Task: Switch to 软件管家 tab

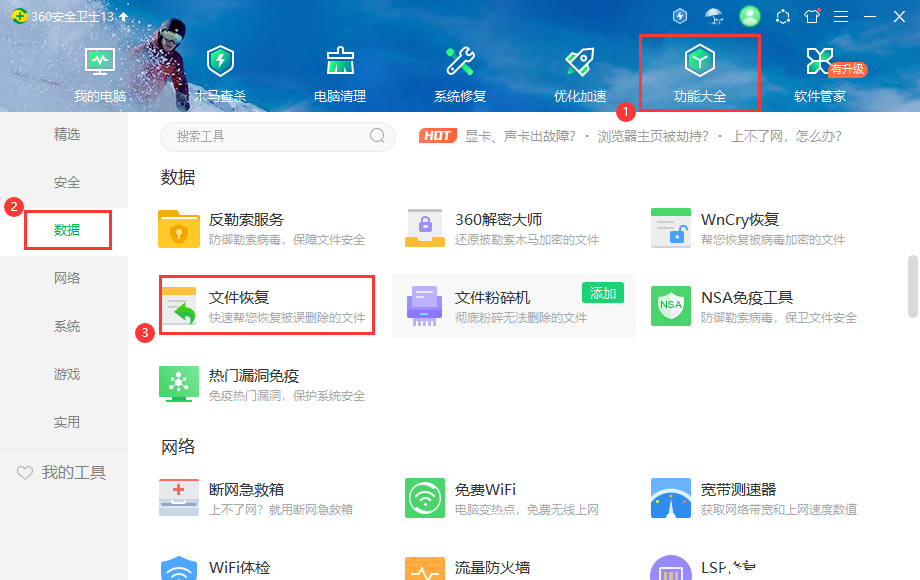Action: [x=820, y=74]
